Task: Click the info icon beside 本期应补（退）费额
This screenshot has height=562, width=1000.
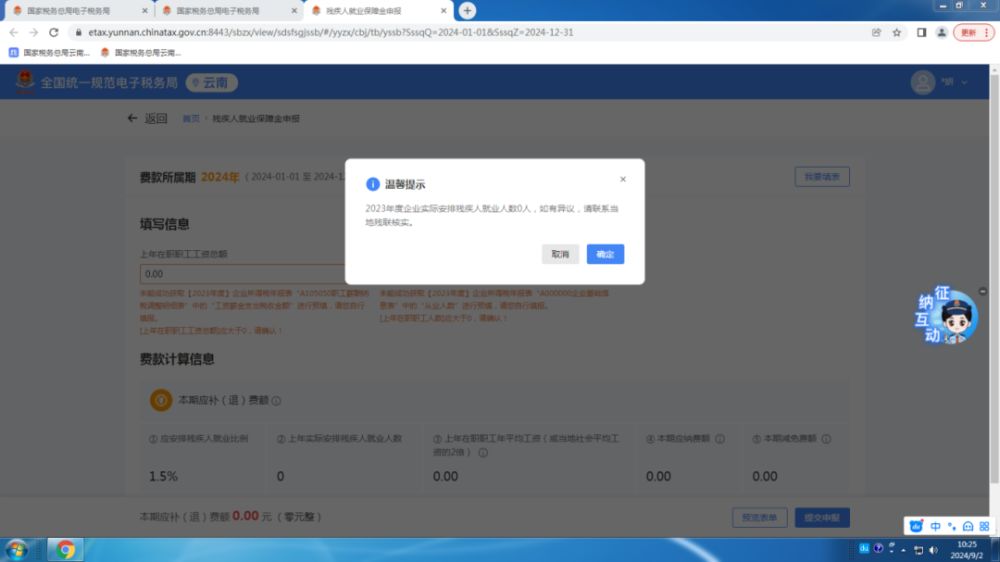Action: [277, 401]
